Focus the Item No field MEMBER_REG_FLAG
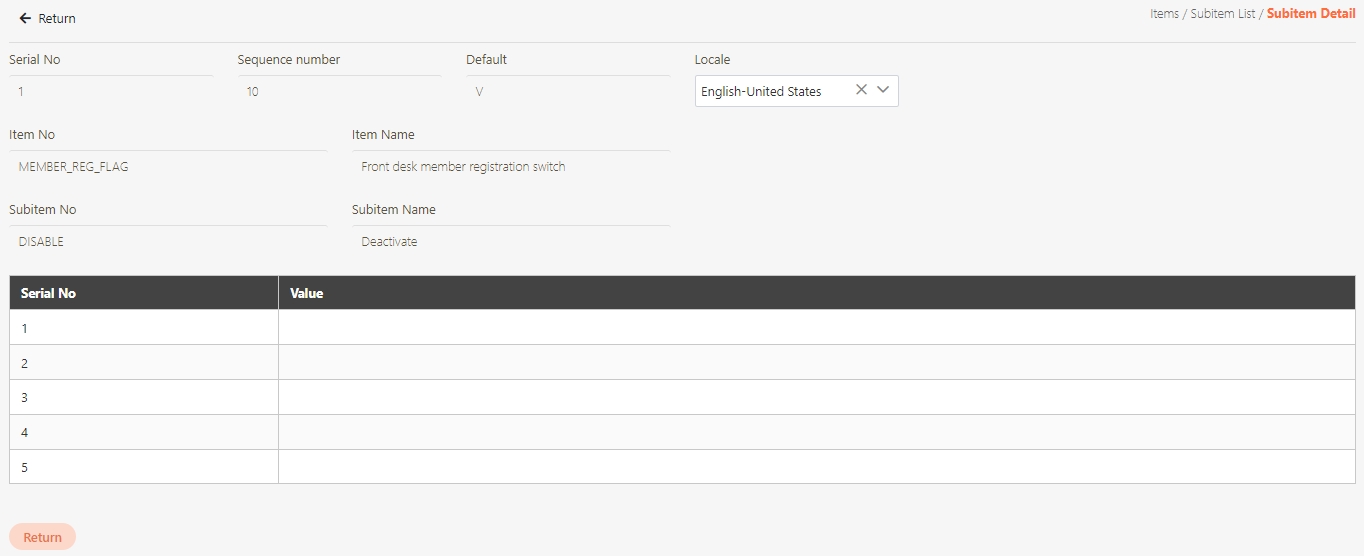The image size is (1364, 556). click(167, 167)
